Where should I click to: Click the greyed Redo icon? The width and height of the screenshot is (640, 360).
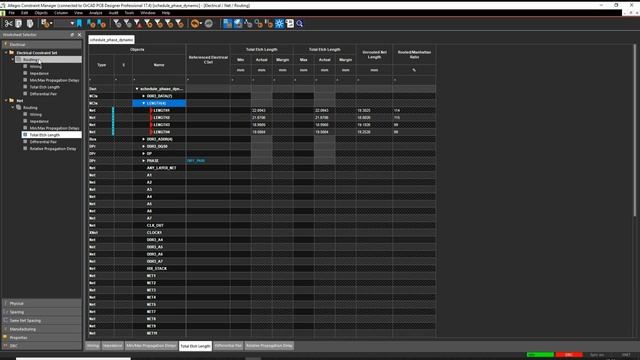(209, 24)
